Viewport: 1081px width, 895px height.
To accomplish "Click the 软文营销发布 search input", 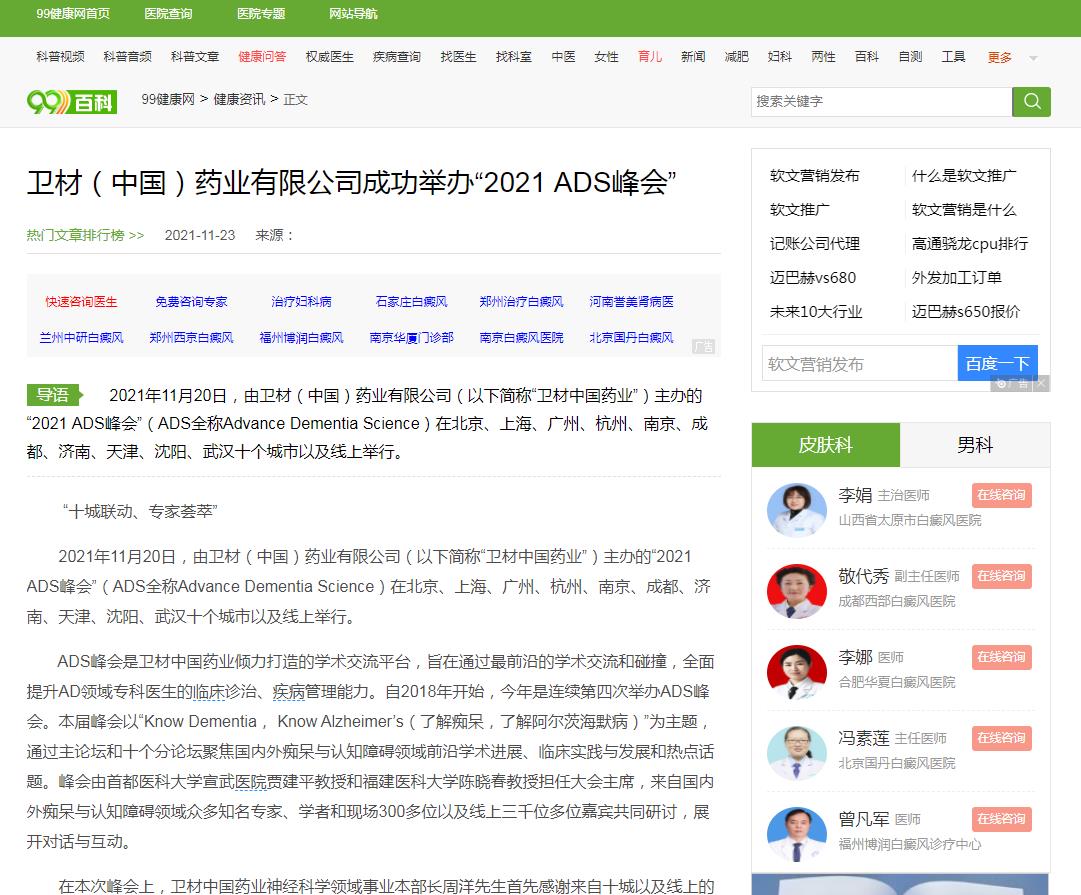I will pyautogui.click(x=860, y=363).
